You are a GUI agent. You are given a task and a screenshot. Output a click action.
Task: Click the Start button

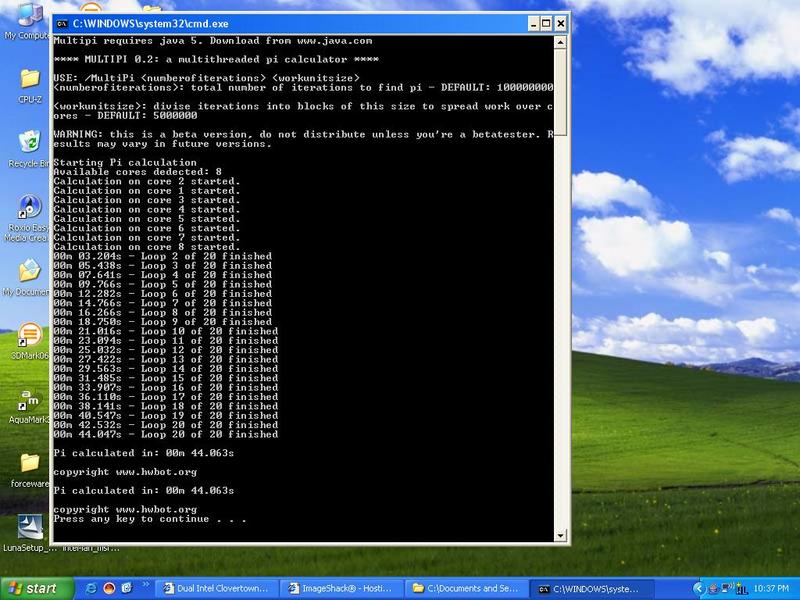point(37,589)
